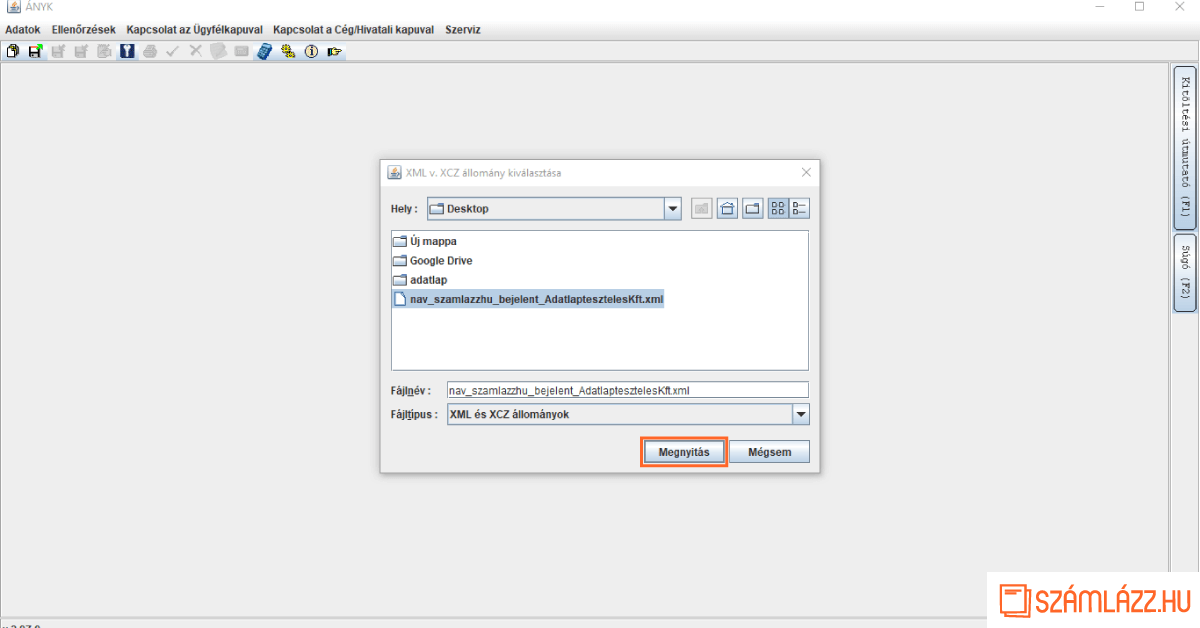This screenshot has height=628, width=1200.
Task: Click the yellow gears settings icon
Action: (288, 51)
